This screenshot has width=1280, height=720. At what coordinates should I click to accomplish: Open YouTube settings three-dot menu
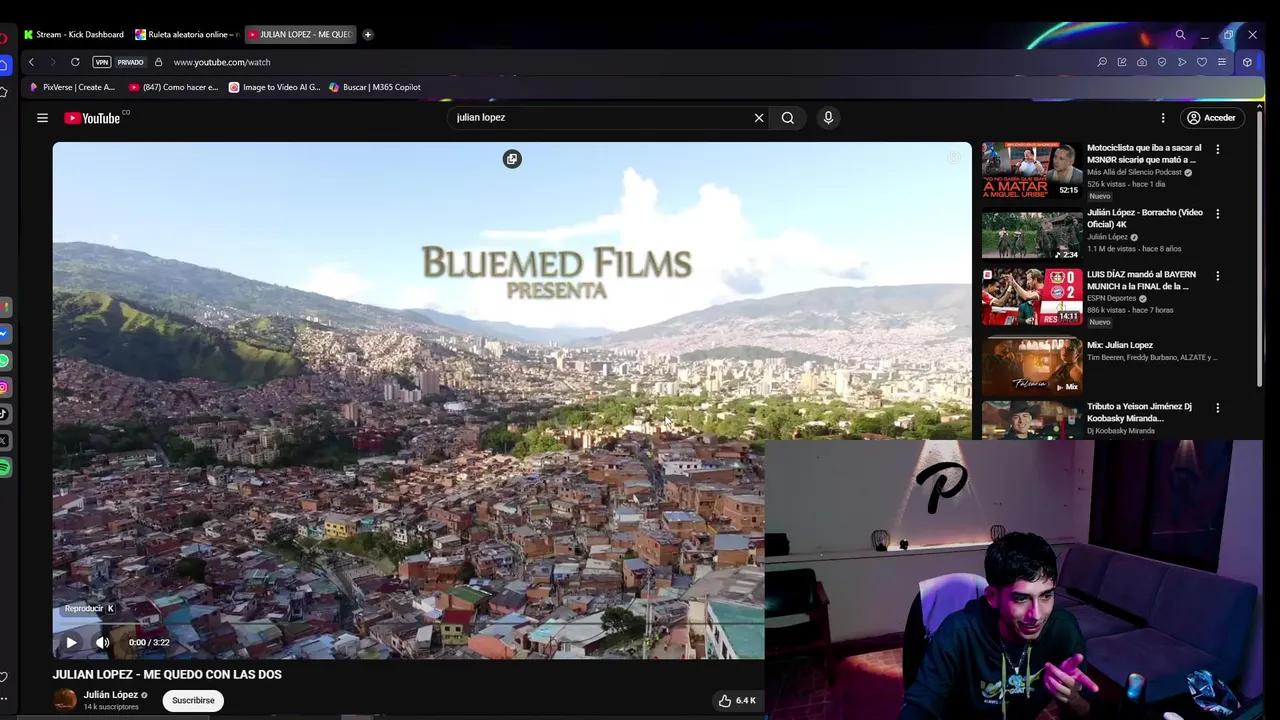[1162, 118]
